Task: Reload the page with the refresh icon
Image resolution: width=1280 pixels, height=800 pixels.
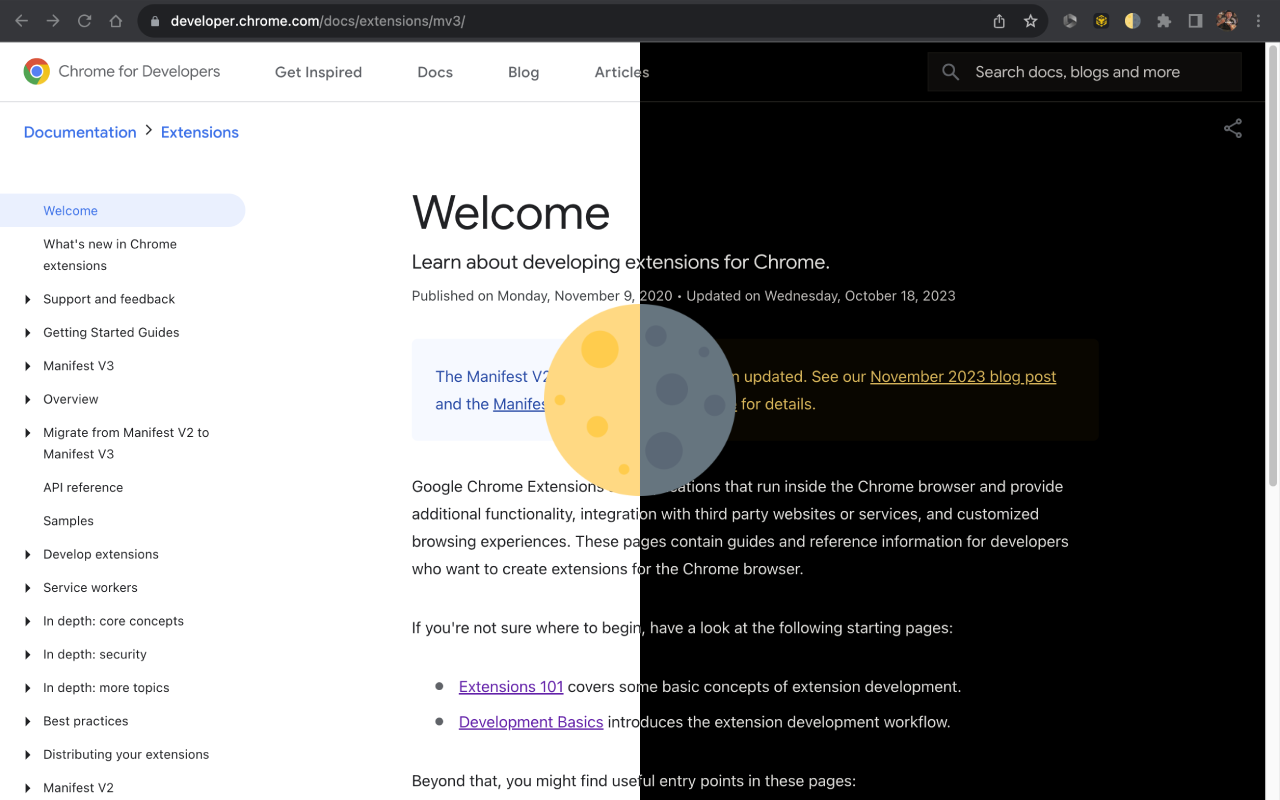Action: tap(84, 20)
